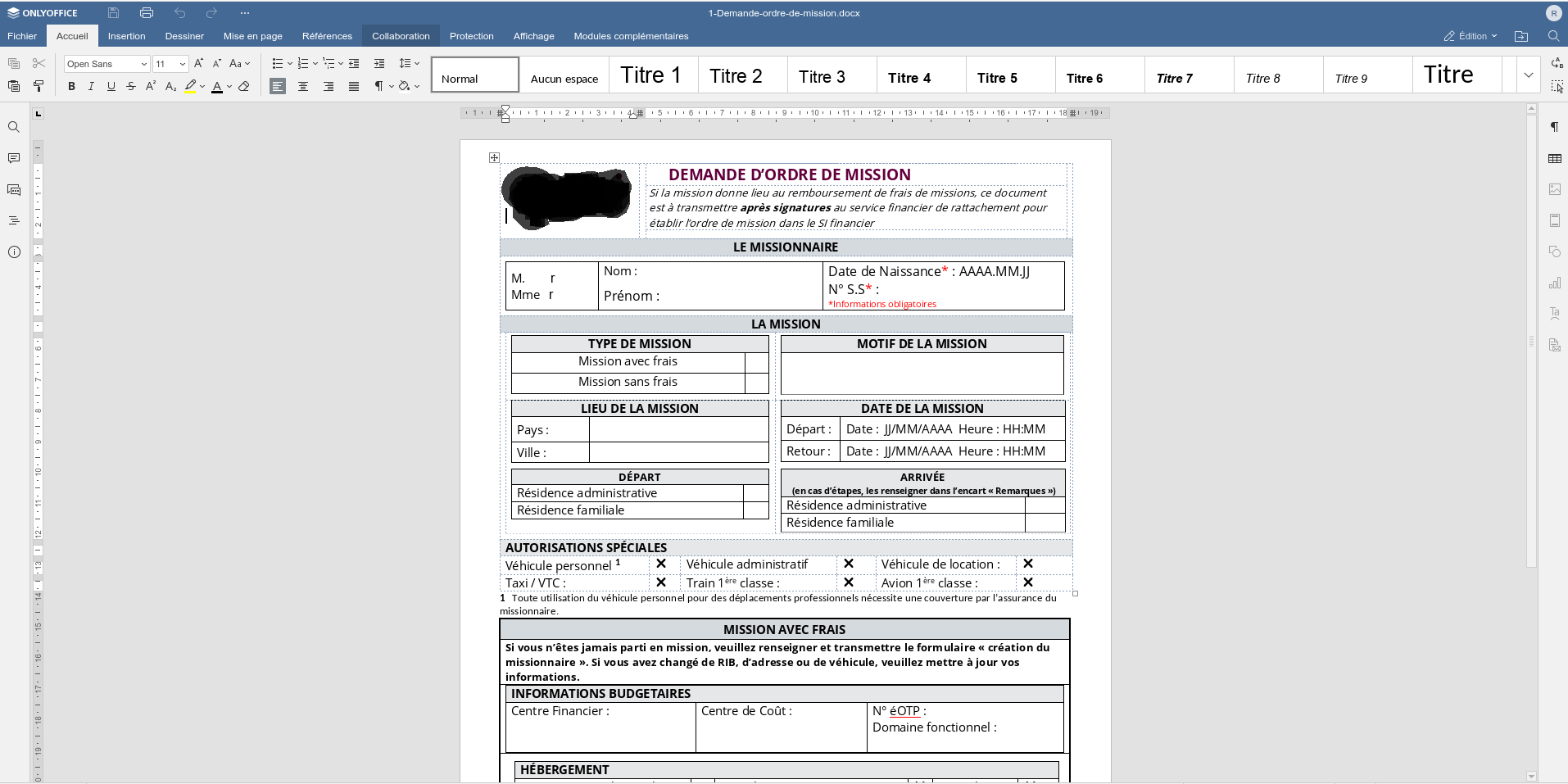Screen dimensions: 1568x784
Task: Open the Fichier menu
Action: [x=22, y=36]
